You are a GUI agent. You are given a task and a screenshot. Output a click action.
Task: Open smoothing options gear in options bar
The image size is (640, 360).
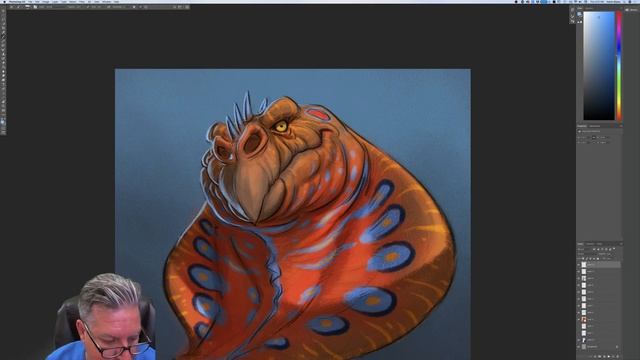click(133, 7)
